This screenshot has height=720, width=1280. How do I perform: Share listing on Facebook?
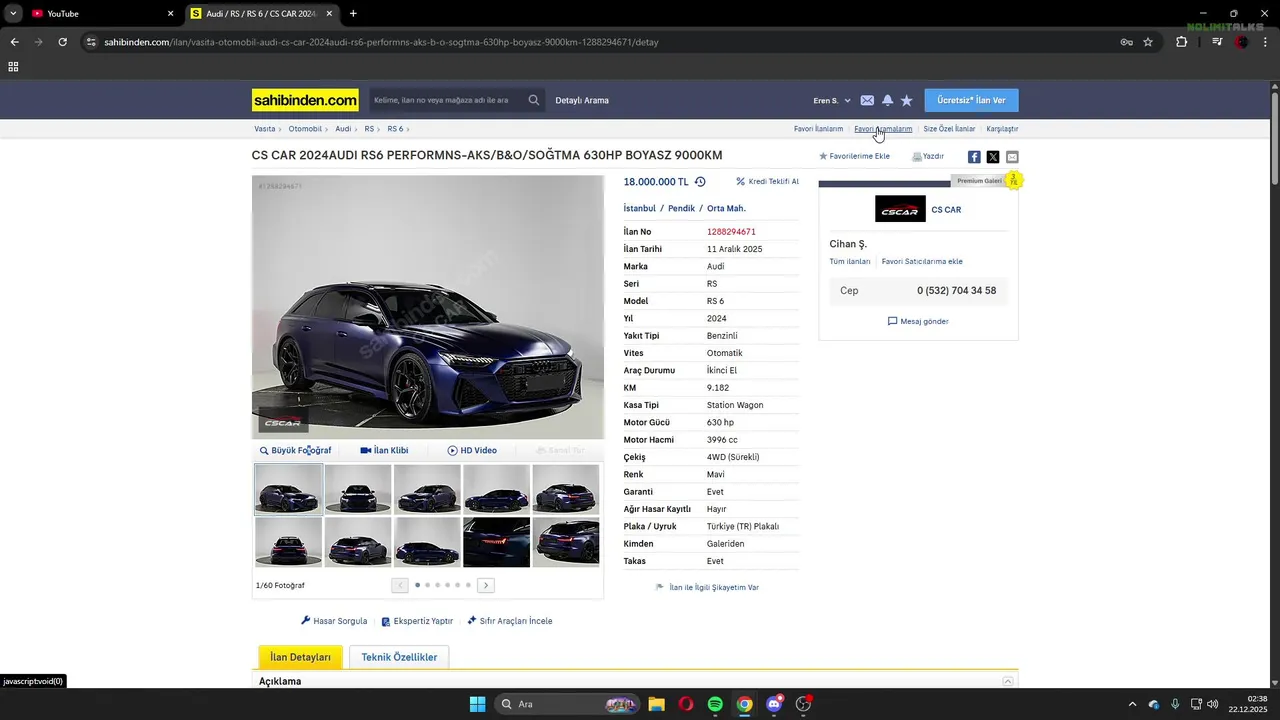974,157
